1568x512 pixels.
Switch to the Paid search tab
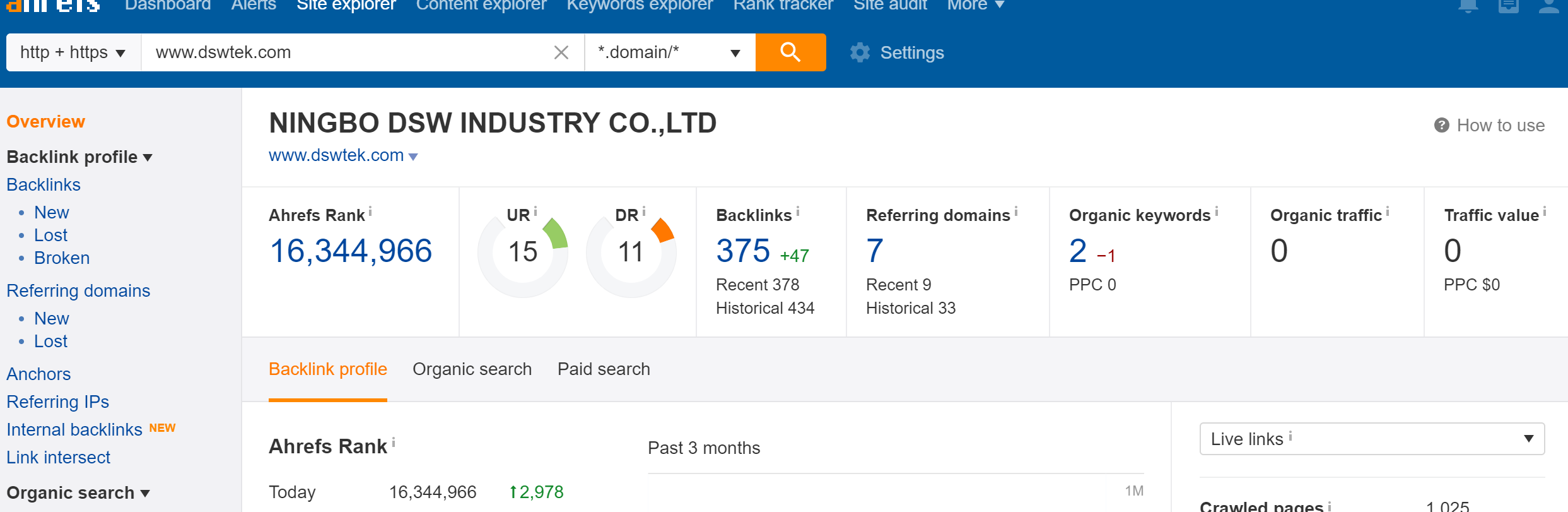[604, 369]
